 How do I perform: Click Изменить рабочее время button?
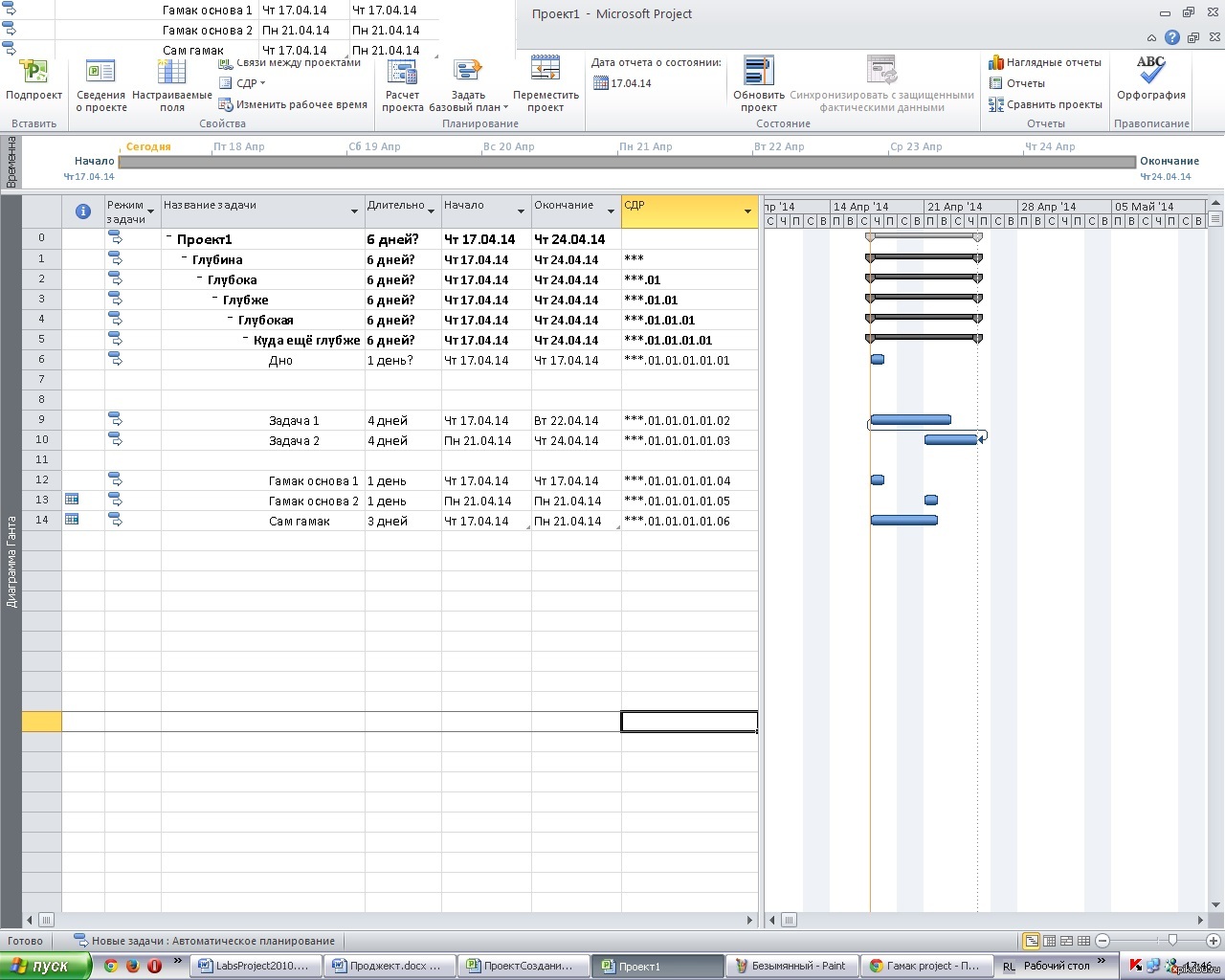(293, 104)
